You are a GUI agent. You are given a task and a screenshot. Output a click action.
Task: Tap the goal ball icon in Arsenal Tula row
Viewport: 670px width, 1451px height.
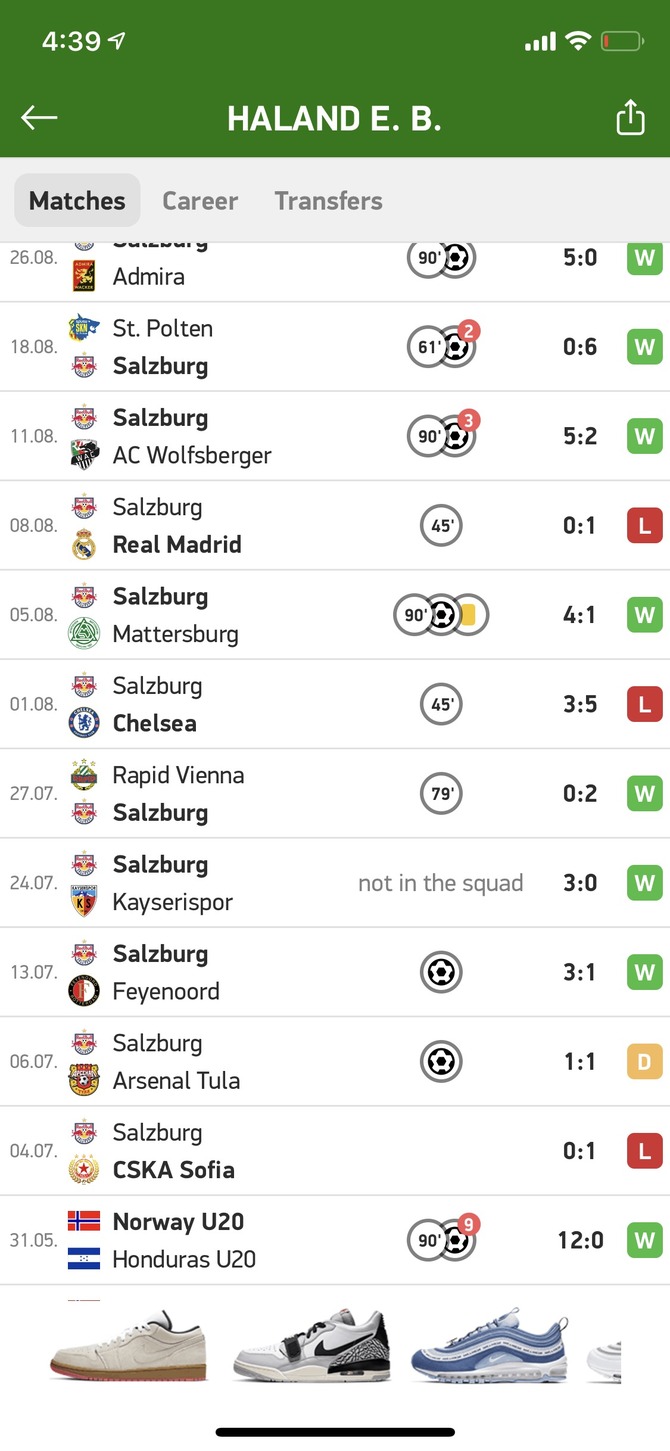(441, 1061)
